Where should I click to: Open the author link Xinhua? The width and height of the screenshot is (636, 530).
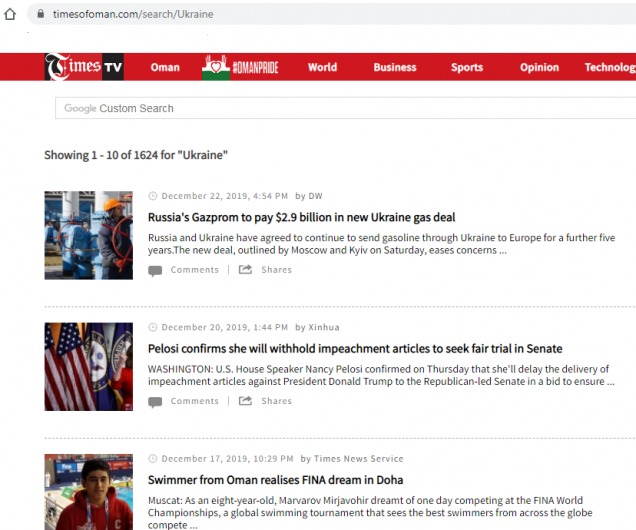(x=324, y=327)
